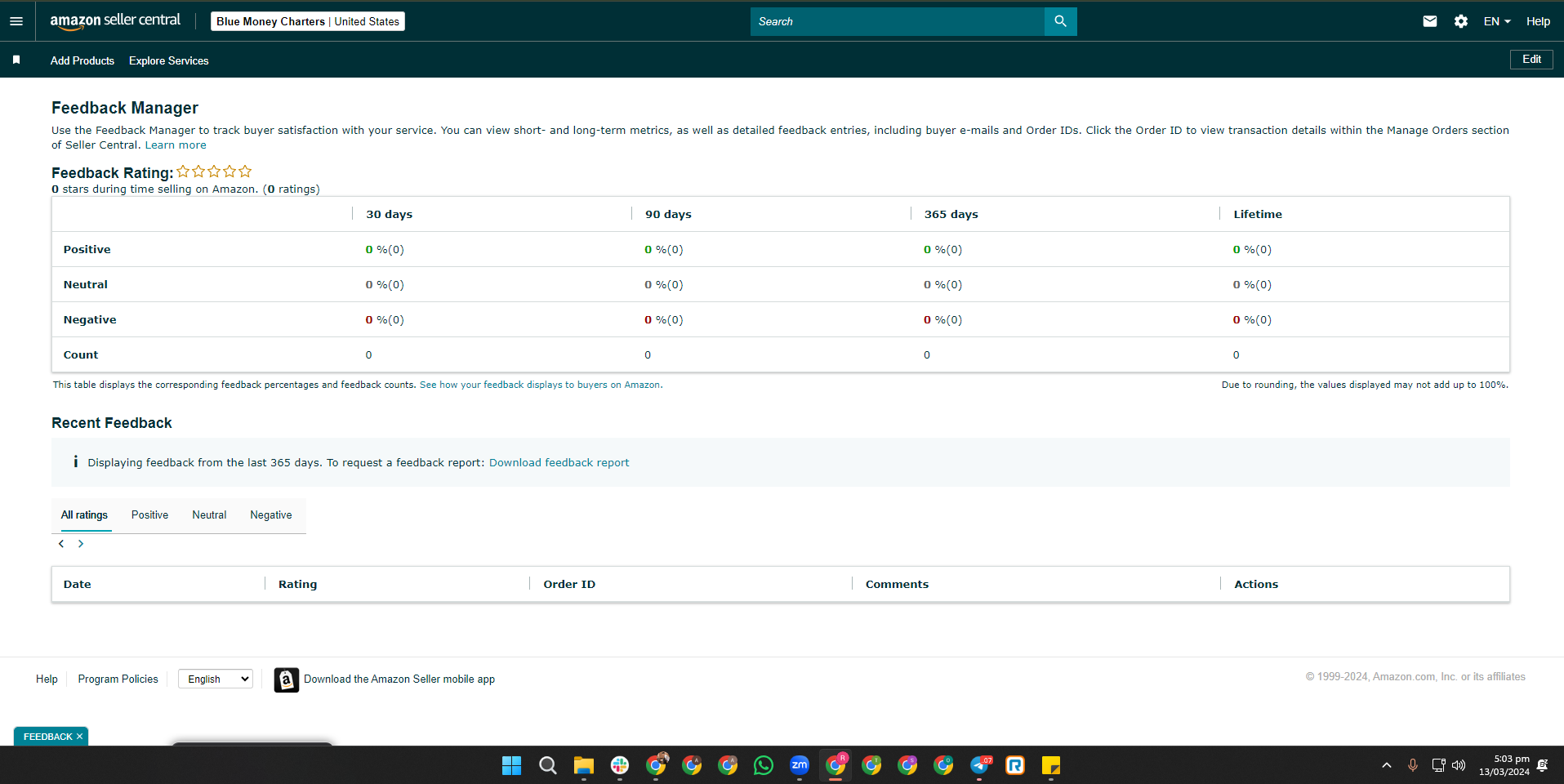Viewport: 1564px width, 784px height.
Task: Open Zoom from the taskbar
Action: (x=800, y=765)
